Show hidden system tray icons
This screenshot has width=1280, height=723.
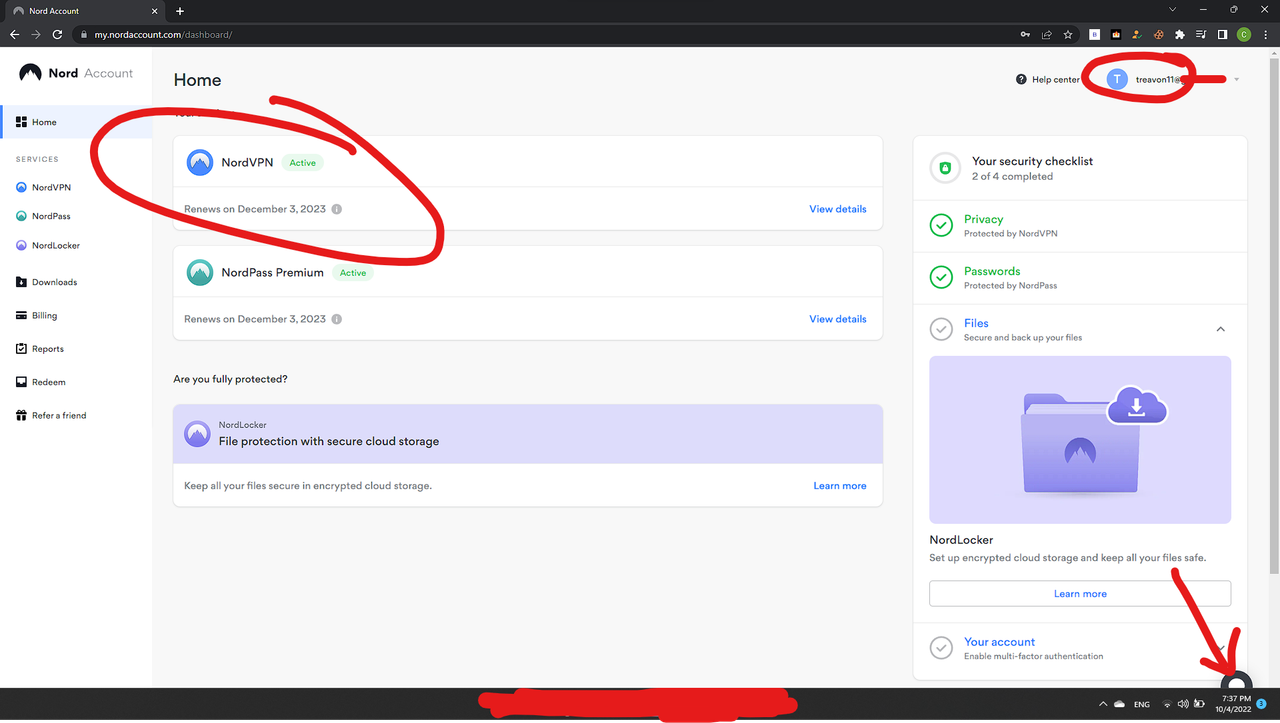(1103, 704)
